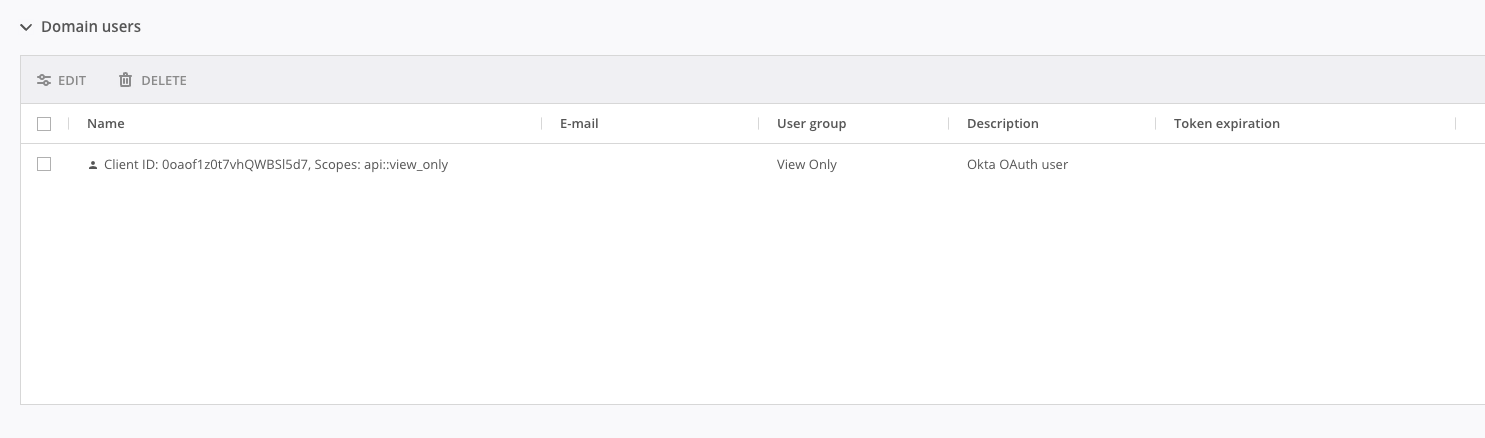
Task: Grab the divider between User group and Description
Action: pyautogui.click(x=949, y=124)
